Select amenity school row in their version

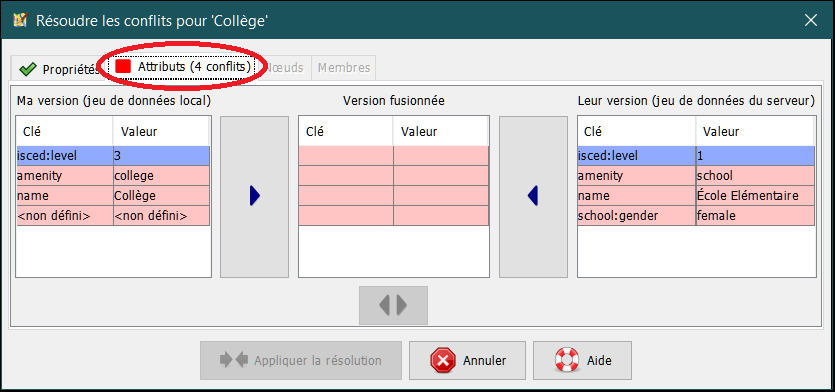point(696,176)
